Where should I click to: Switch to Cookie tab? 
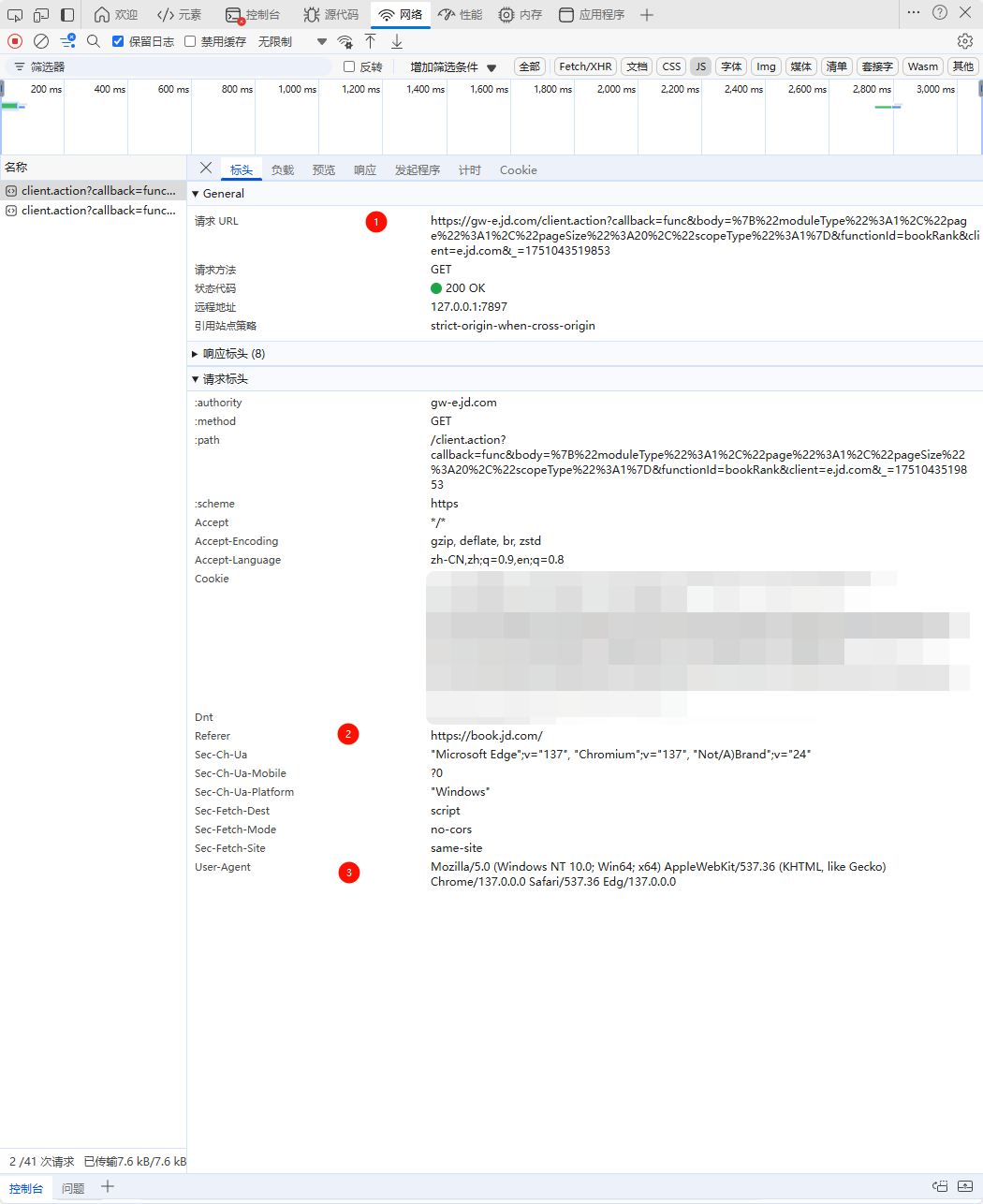coord(519,169)
